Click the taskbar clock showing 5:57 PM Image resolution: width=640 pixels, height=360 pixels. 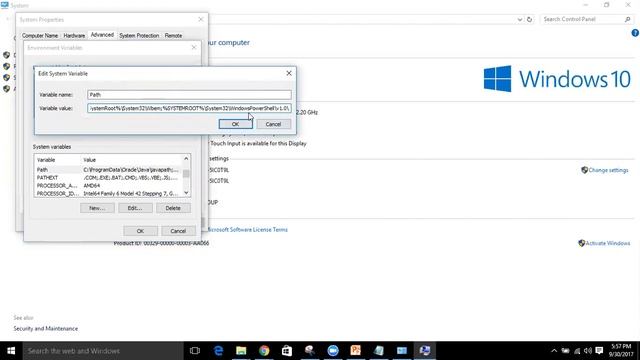622,351
